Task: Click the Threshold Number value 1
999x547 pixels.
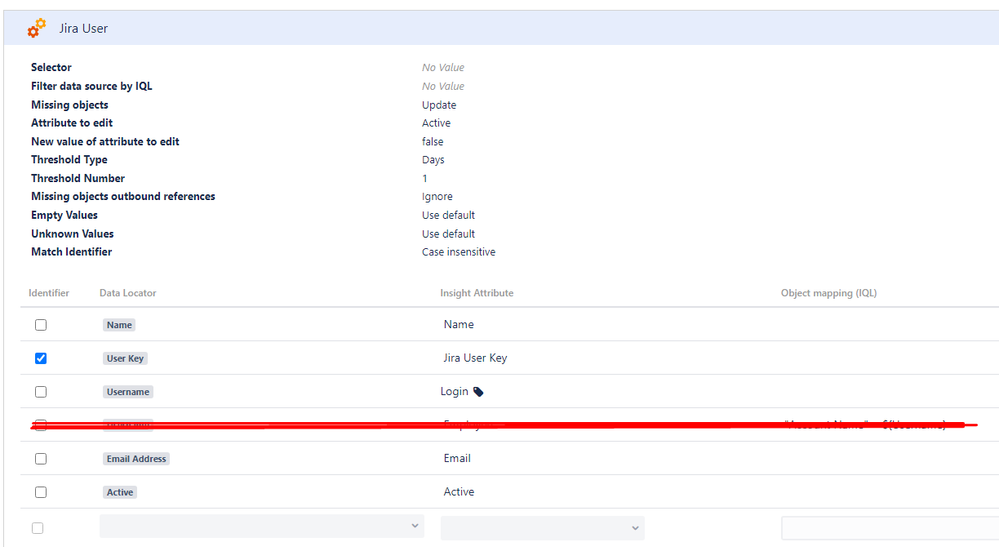Action: (x=425, y=178)
